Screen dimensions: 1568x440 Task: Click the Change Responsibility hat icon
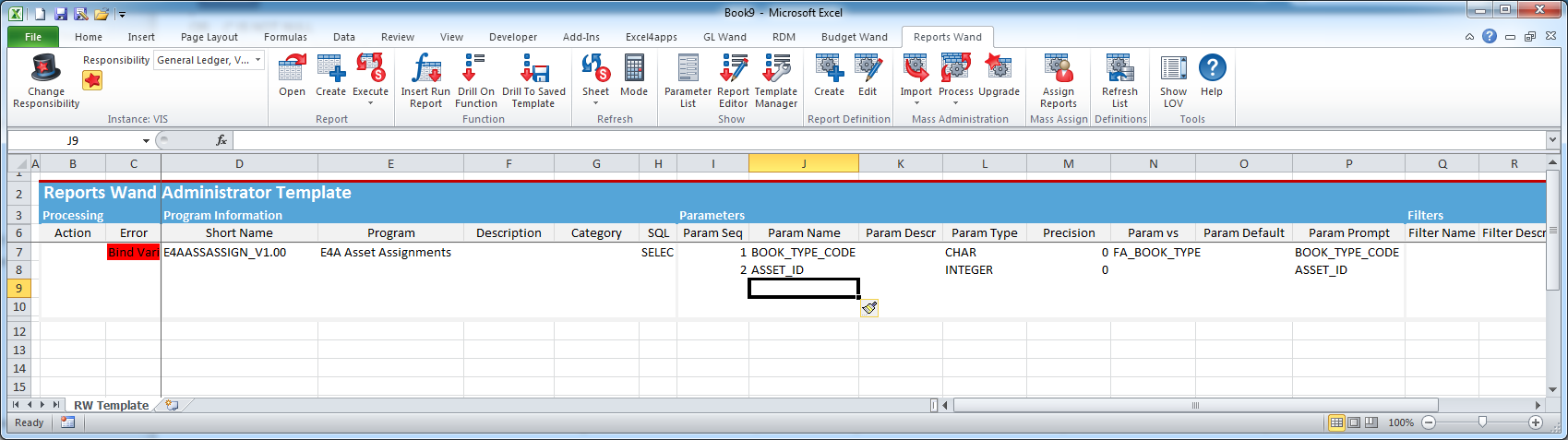pos(45,68)
